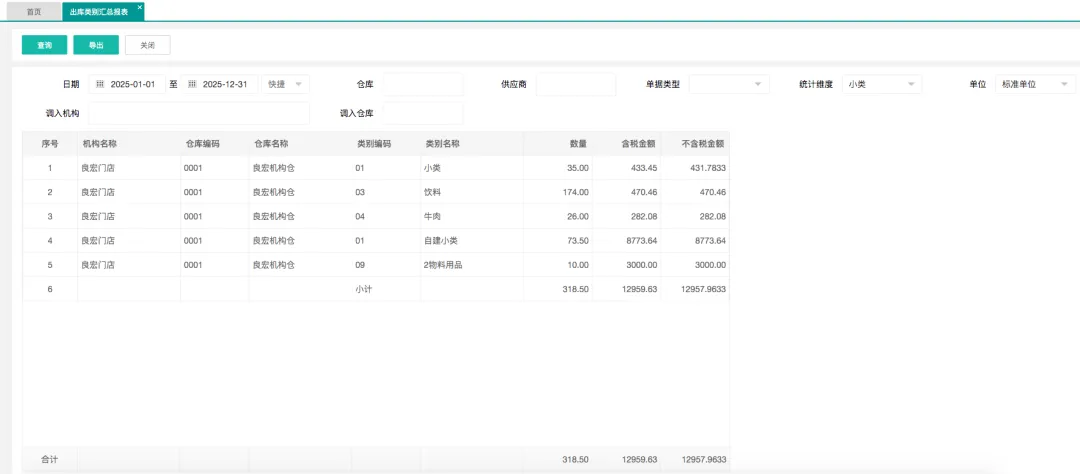Expand the 单据类型 dropdown

(x=729, y=85)
